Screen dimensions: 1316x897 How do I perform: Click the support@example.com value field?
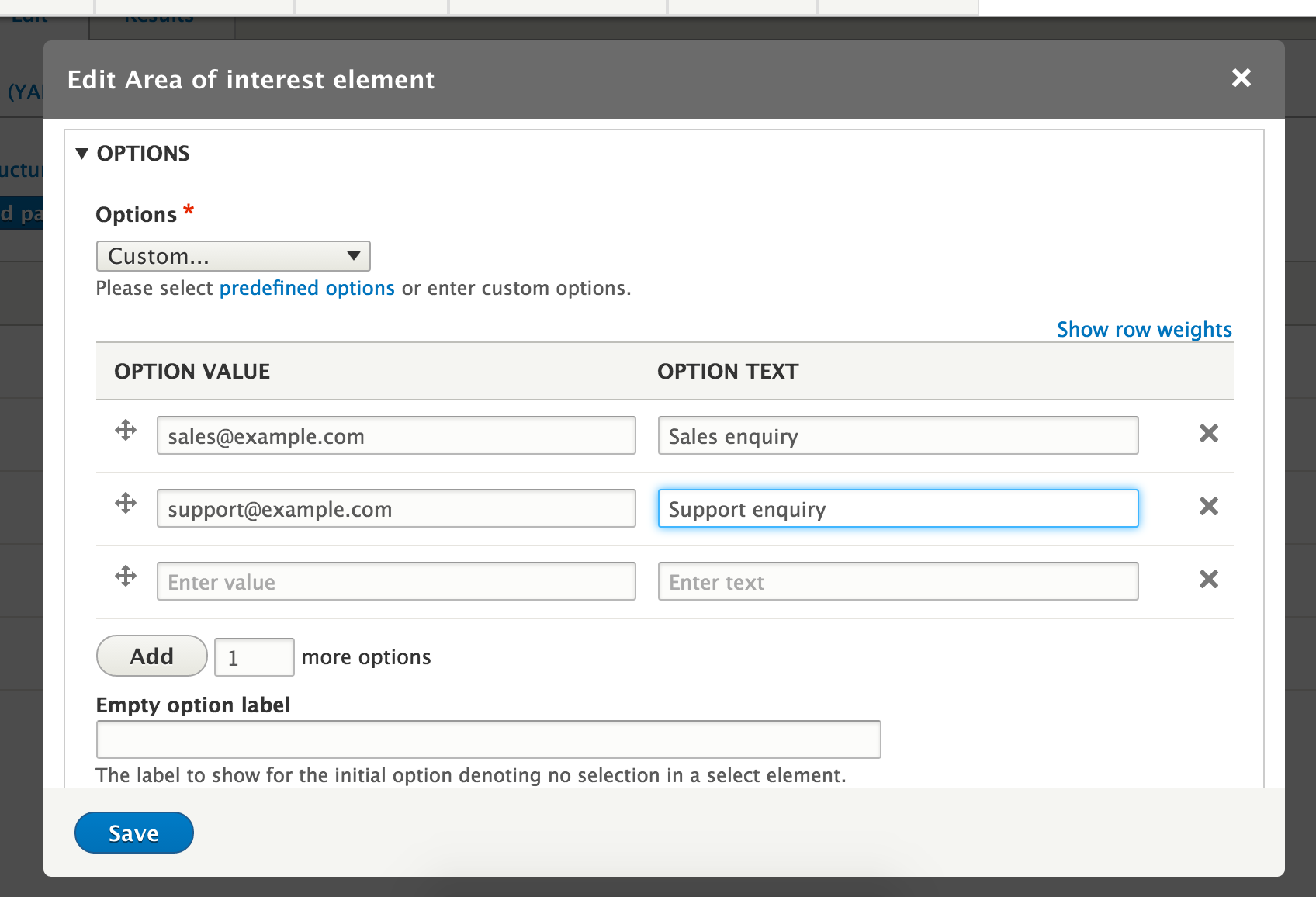click(x=397, y=508)
